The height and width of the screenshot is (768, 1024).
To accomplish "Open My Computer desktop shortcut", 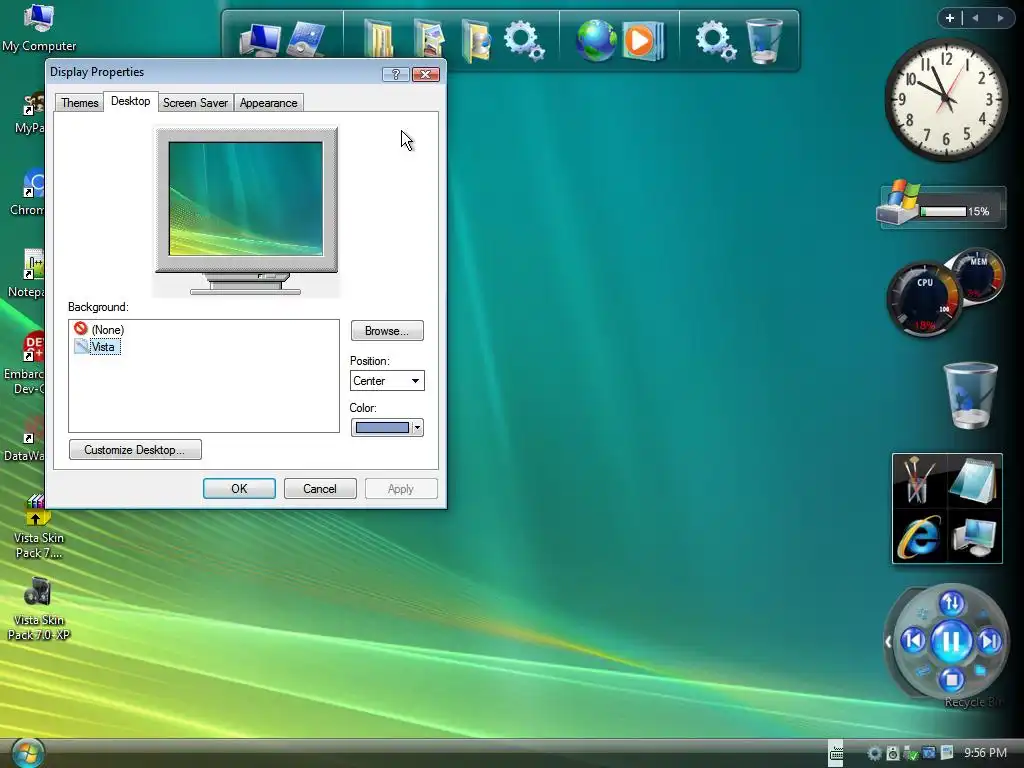I will click(x=39, y=27).
